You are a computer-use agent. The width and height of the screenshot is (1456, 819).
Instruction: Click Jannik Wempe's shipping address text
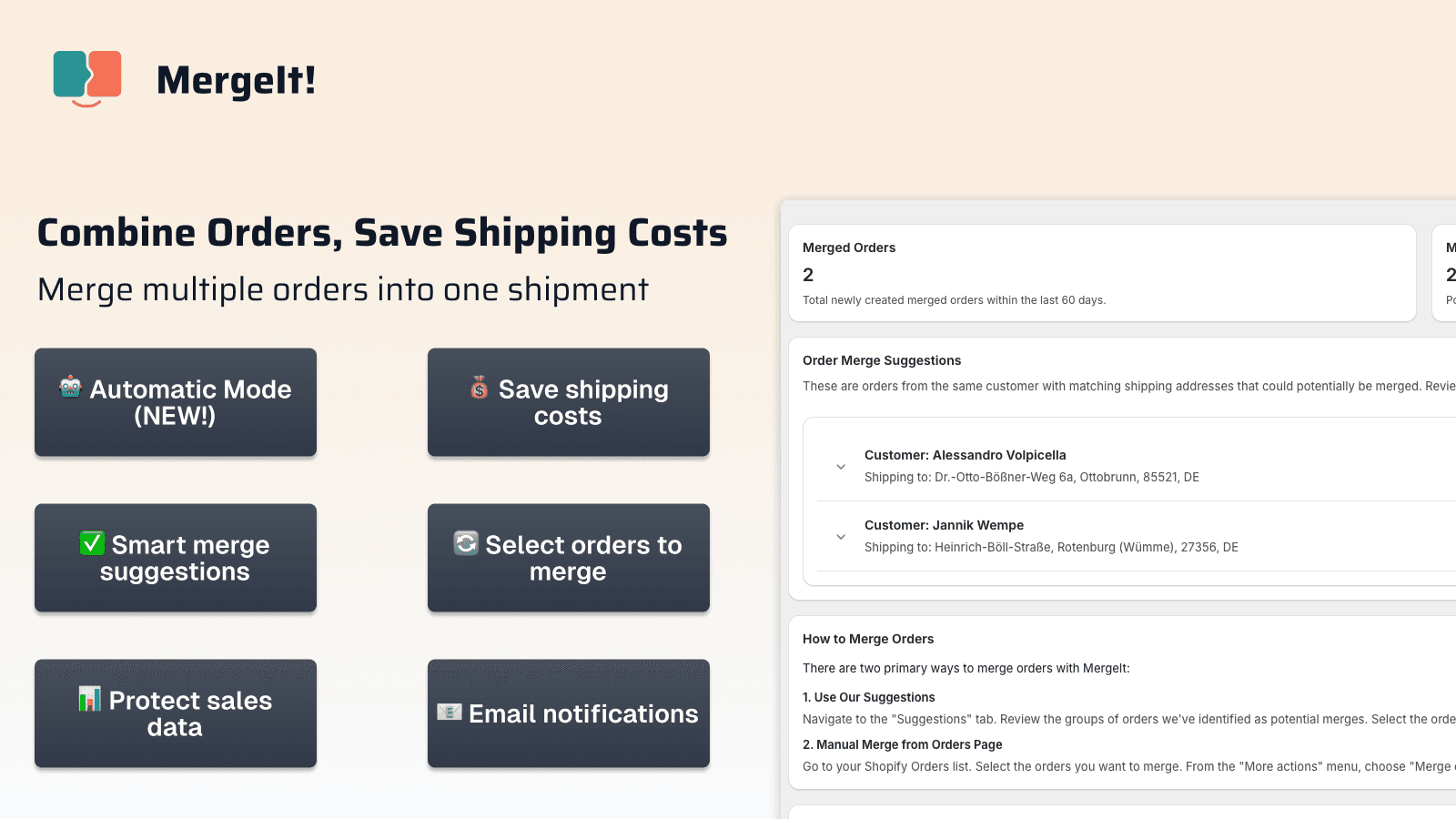(1051, 547)
